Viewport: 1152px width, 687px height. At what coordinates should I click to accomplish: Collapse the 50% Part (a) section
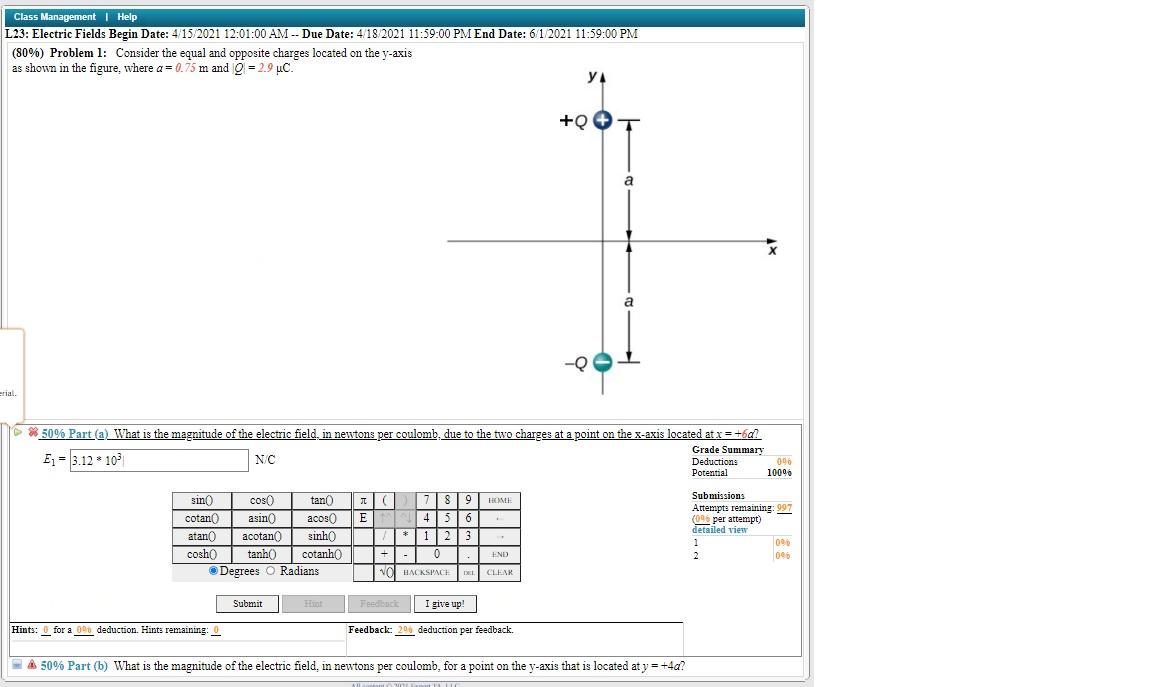[16, 433]
